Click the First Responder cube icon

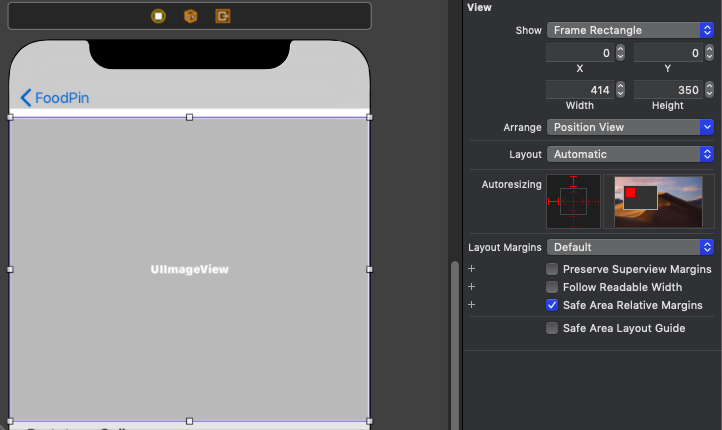coord(190,16)
